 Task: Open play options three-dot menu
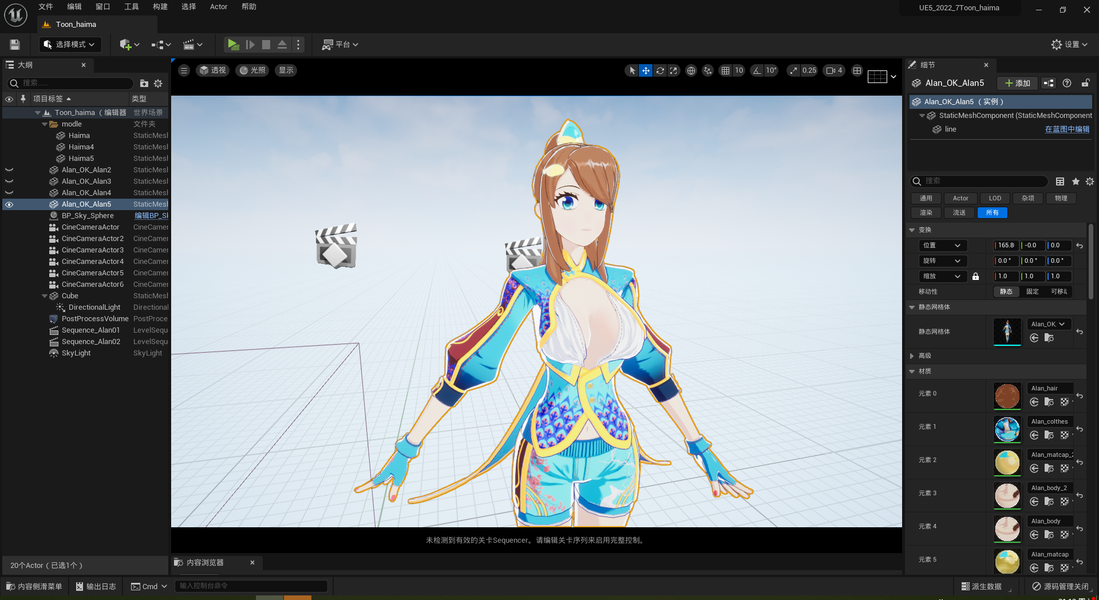pos(298,44)
